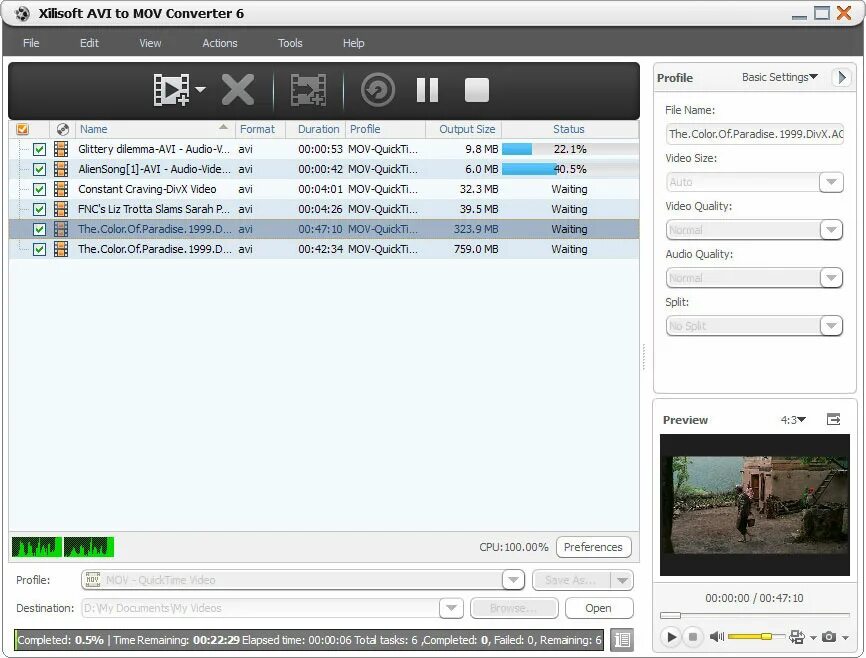Click the preview screen settings icon

tap(796, 637)
